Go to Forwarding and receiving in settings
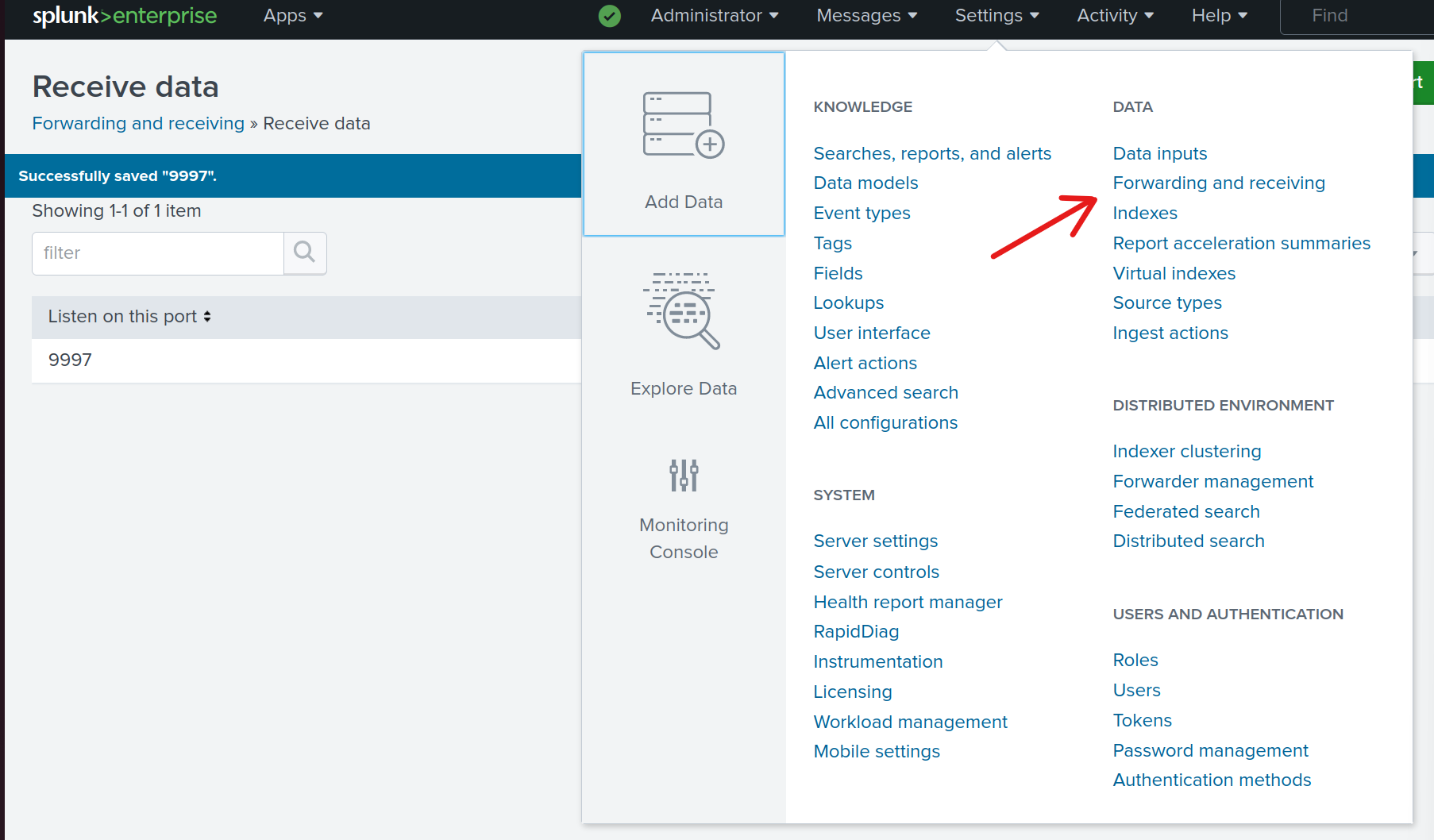The width and height of the screenshot is (1434, 840). pos(1218,183)
